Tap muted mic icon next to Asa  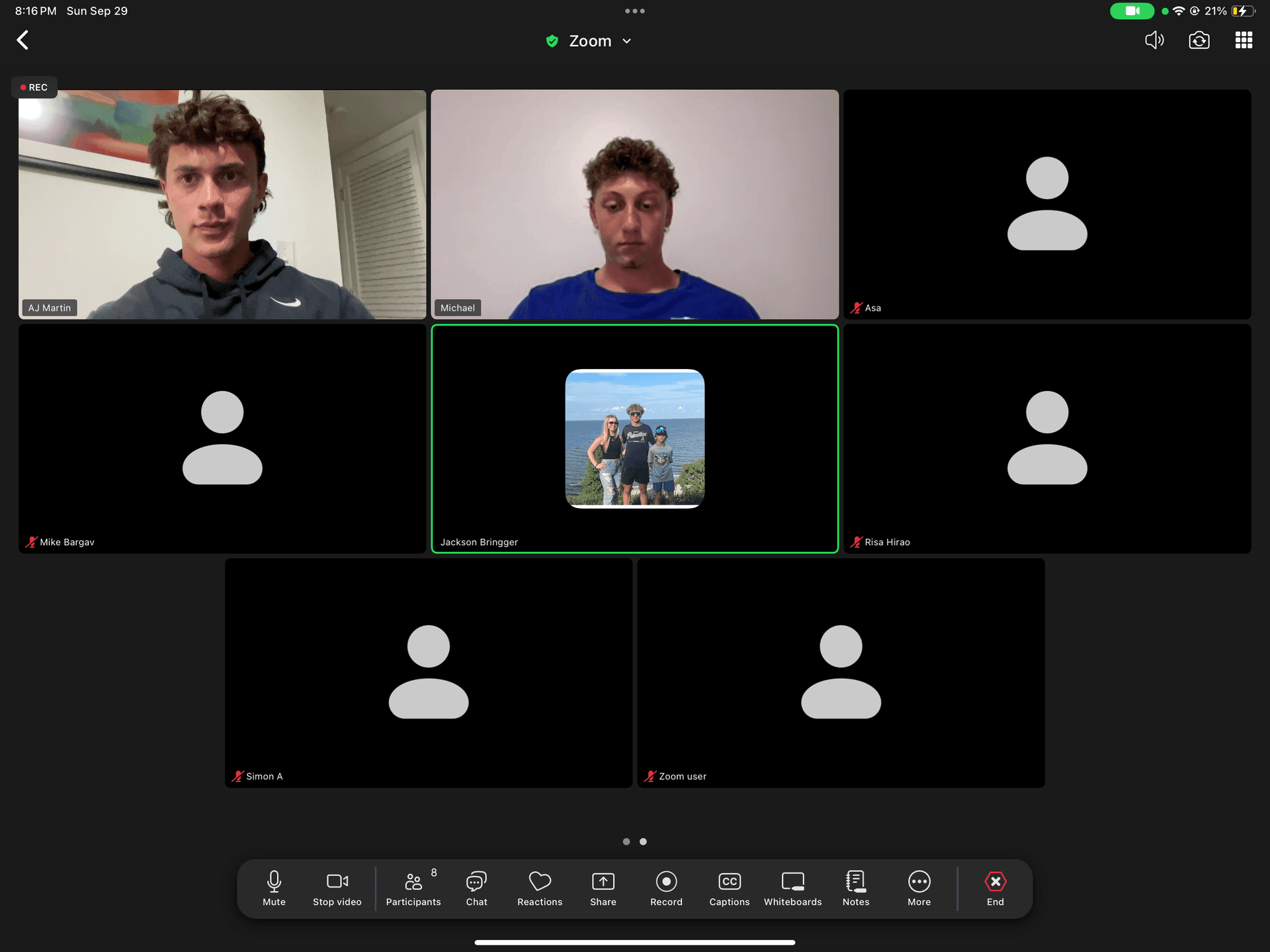pyautogui.click(x=857, y=308)
